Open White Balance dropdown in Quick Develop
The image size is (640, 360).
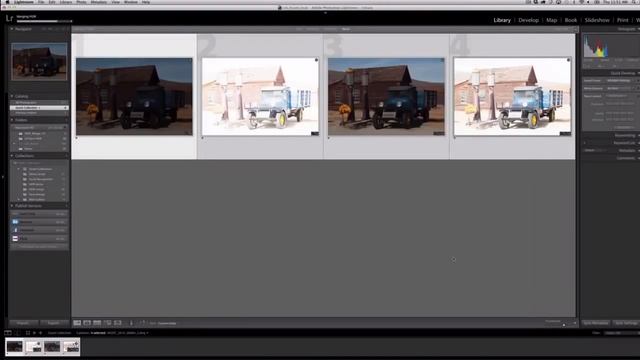pyautogui.click(x=620, y=88)
